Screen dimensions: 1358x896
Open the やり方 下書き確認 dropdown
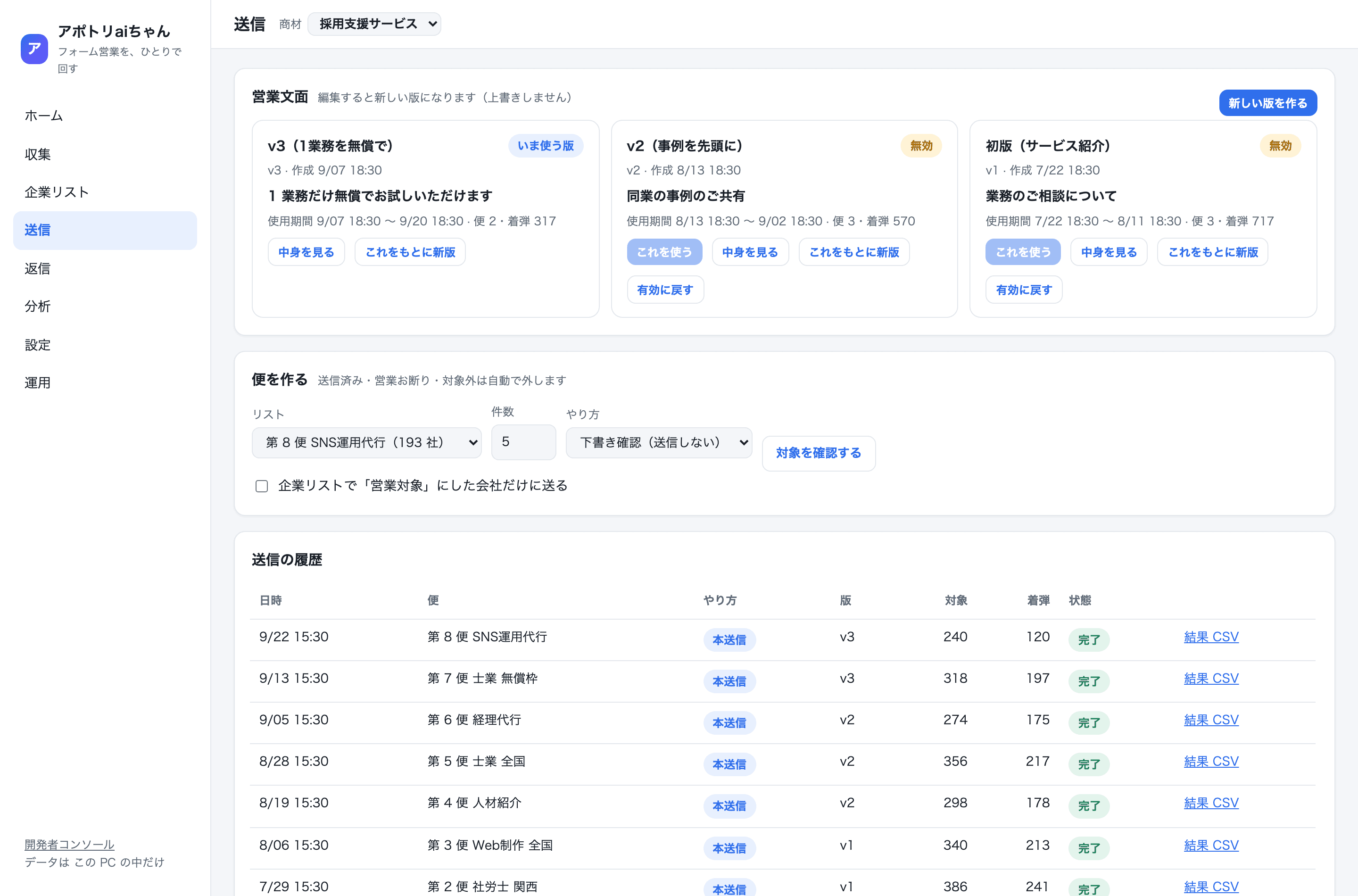click(x=659, y=442)
